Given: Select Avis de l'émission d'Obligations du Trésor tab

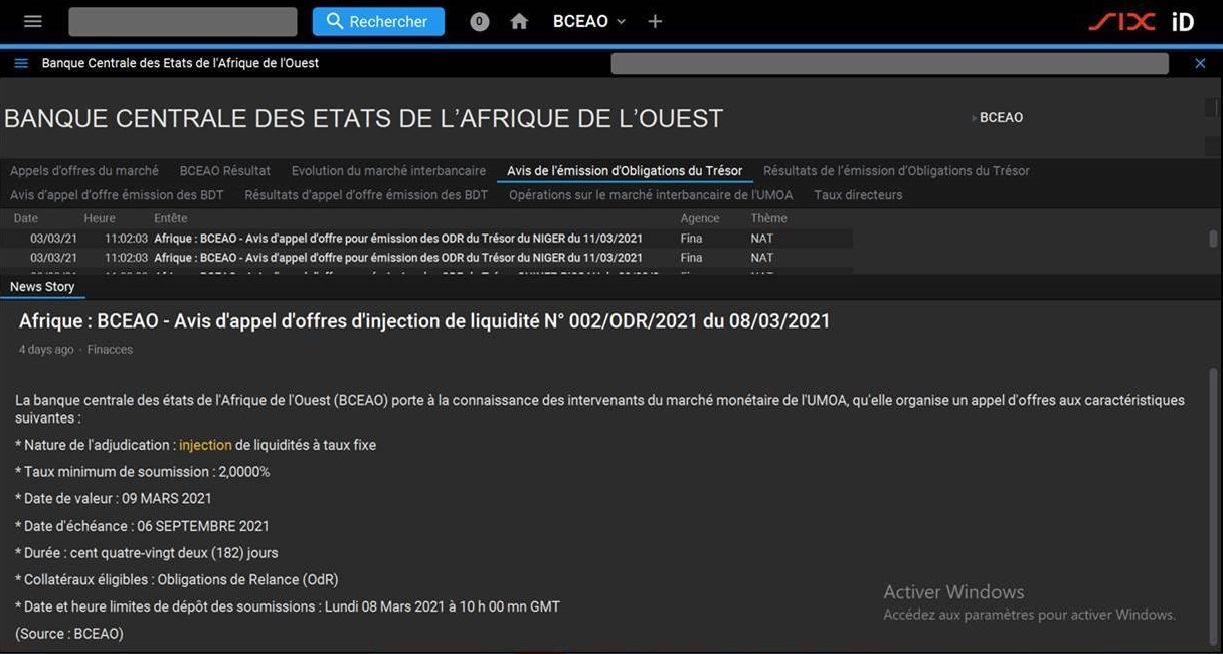Looking at the screenshot, I should 625,171.
